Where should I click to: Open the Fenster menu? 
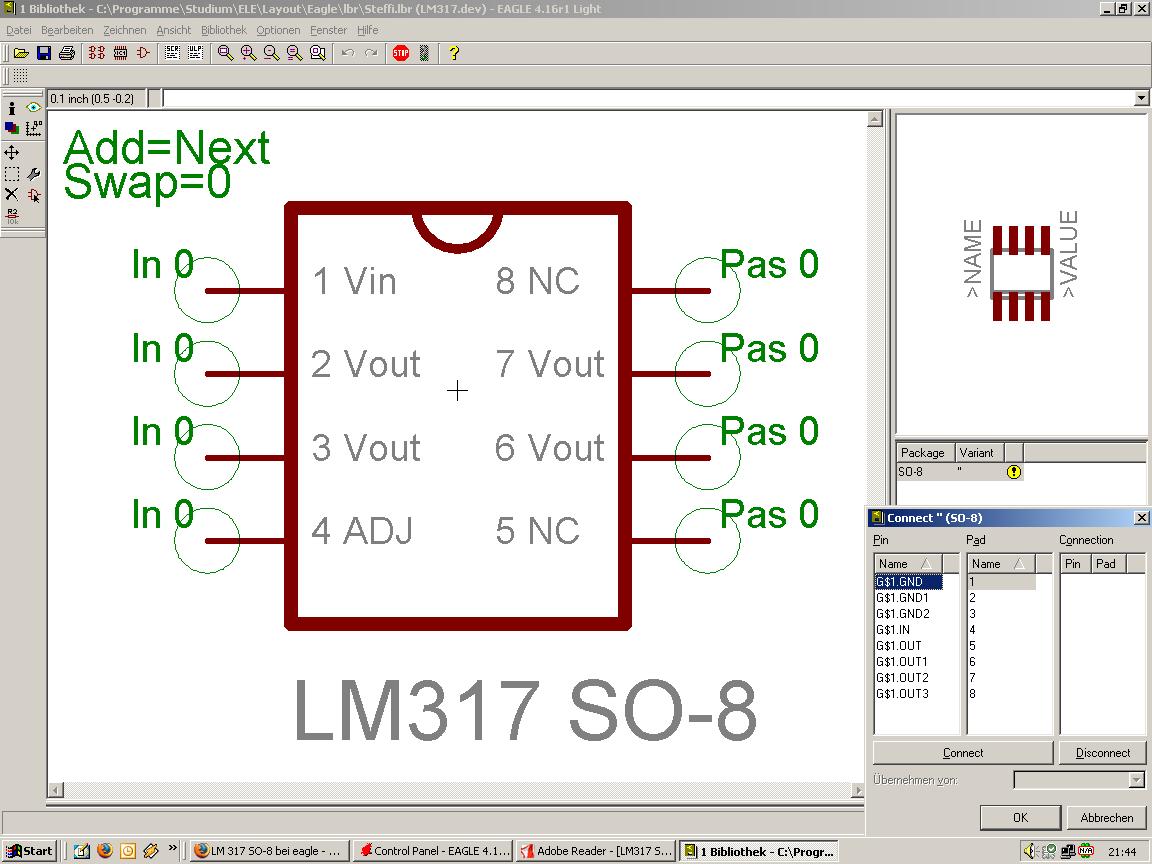click(x=328, y=30)
